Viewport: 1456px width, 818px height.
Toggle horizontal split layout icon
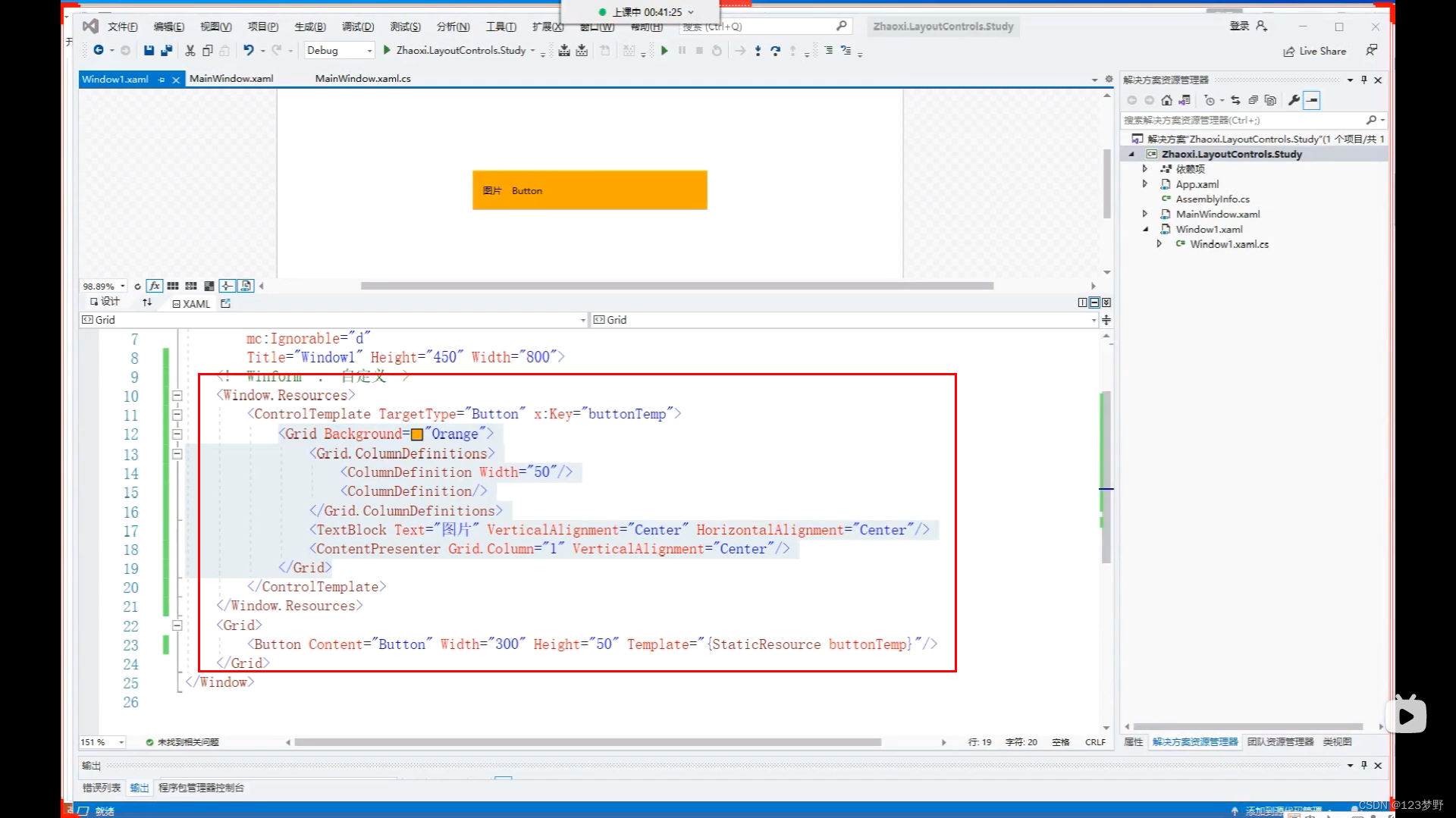(x=1094, y=302)
